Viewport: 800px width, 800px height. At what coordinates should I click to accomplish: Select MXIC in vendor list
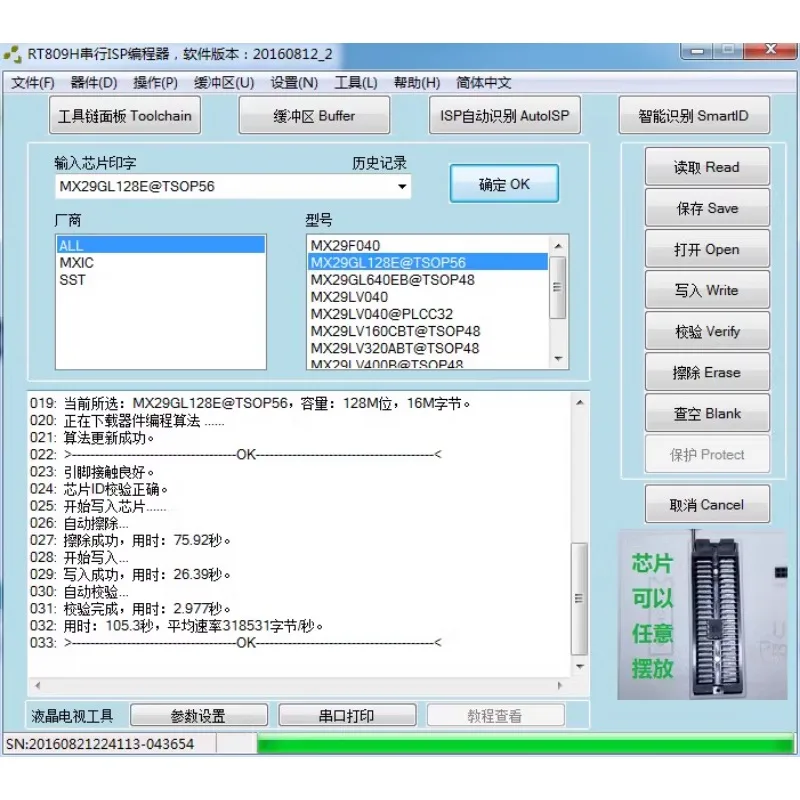click(161, 263)
